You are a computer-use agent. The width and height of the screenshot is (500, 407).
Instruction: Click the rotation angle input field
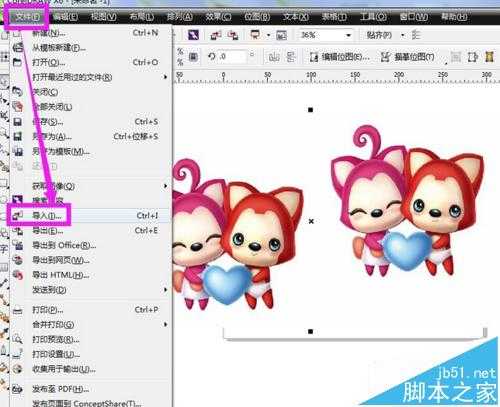tap(233, 57)
